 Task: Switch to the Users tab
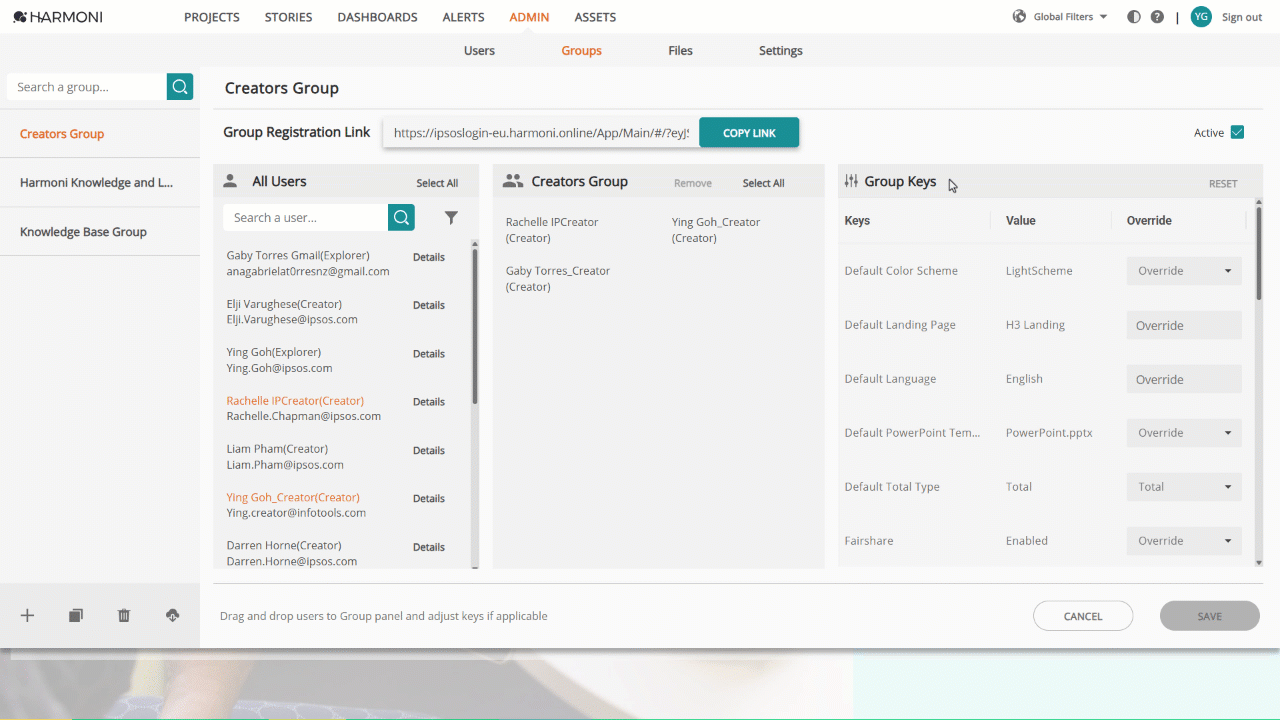tap(479, 50)
